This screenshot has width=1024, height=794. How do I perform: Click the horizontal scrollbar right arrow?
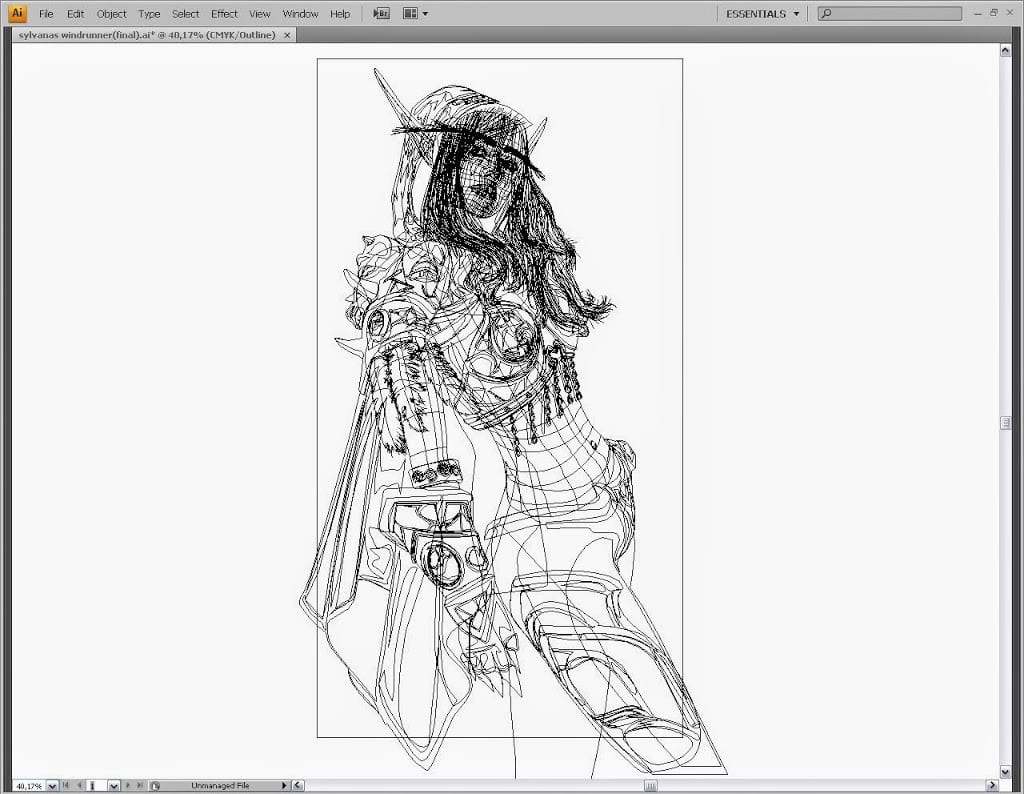991,786
